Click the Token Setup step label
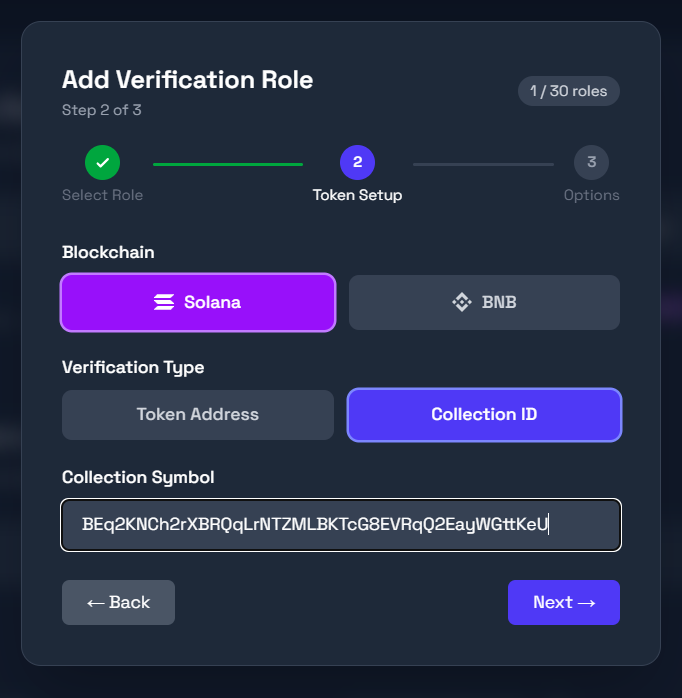The height and width of the screenshot is (698, 682). pos(357,195)
